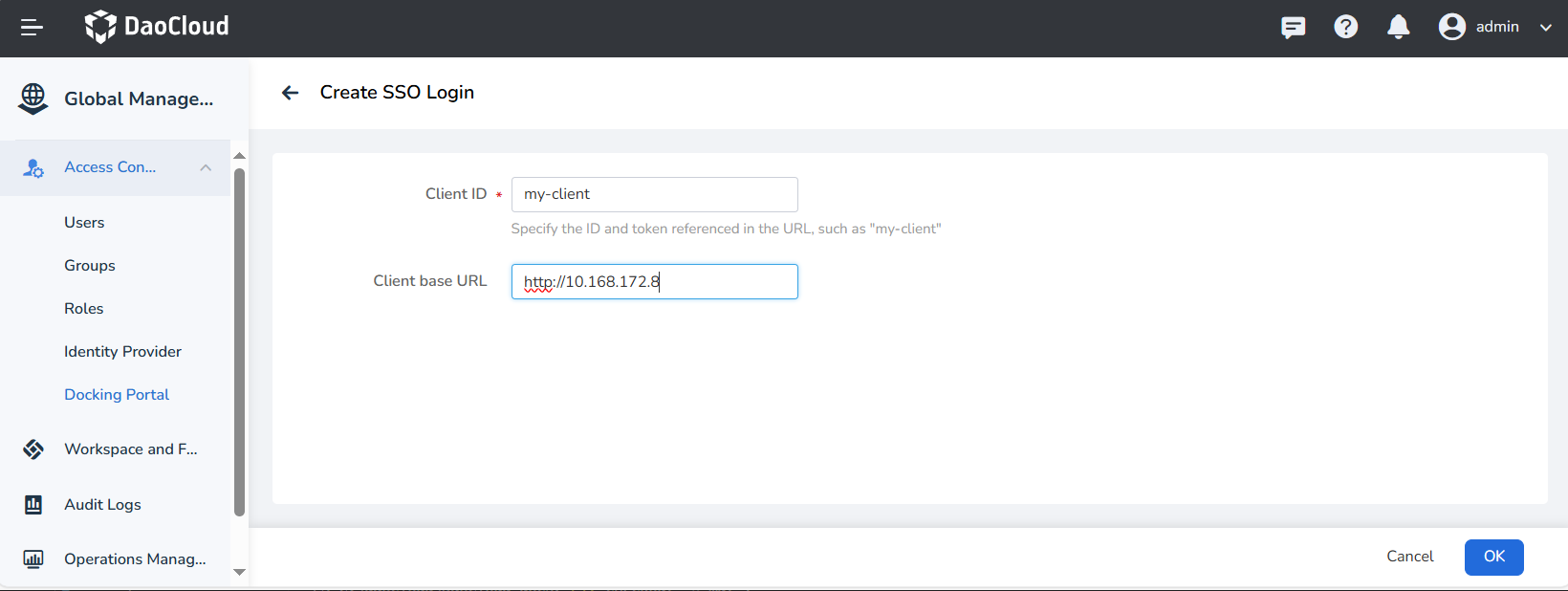Expand the admin account dropdown arrow
This screenshot has width=1568, height=591.
(x=1545, y=28)
